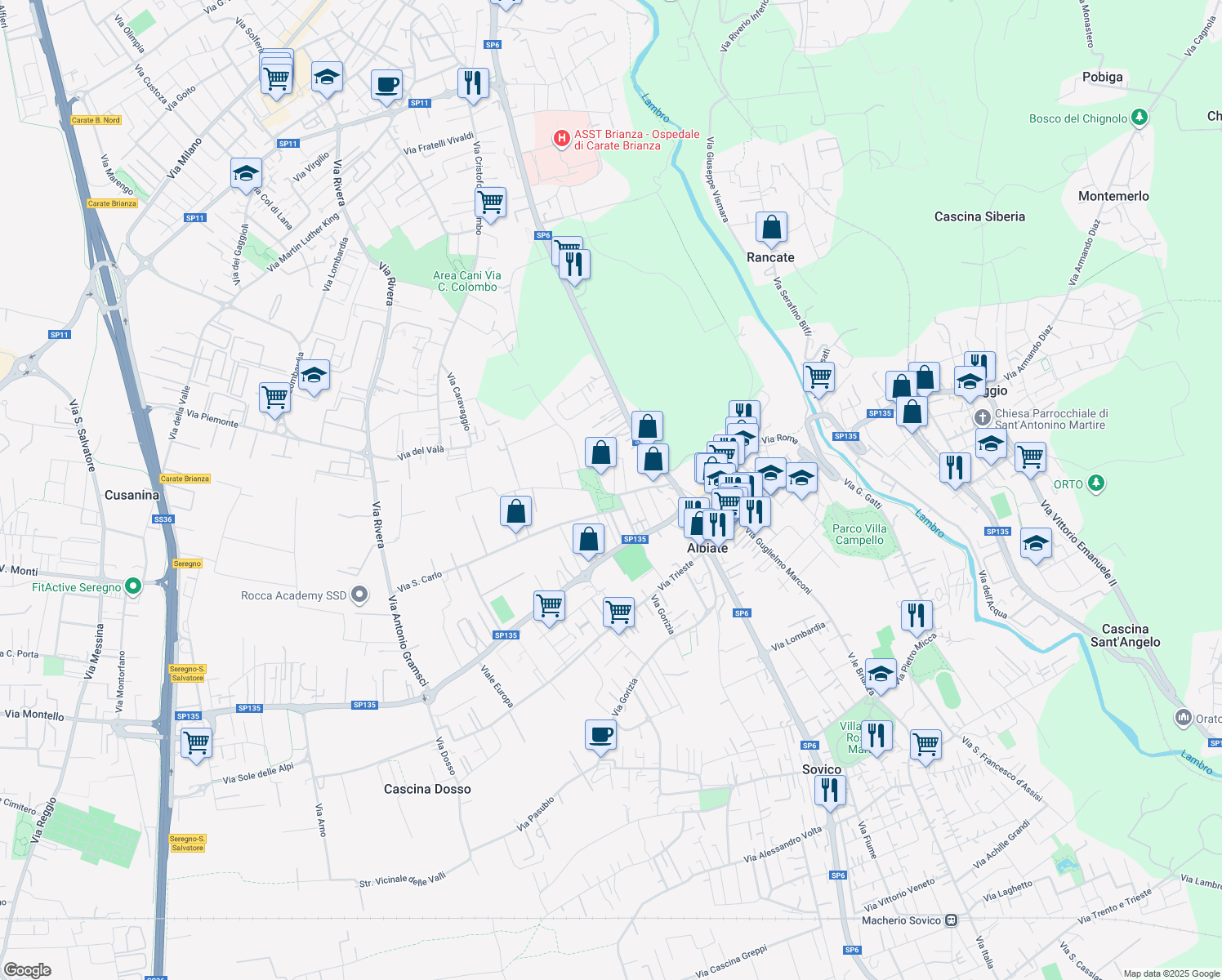
Task: Select the shopping bag marker near Via S. Carlo
Action: [516, 511]
